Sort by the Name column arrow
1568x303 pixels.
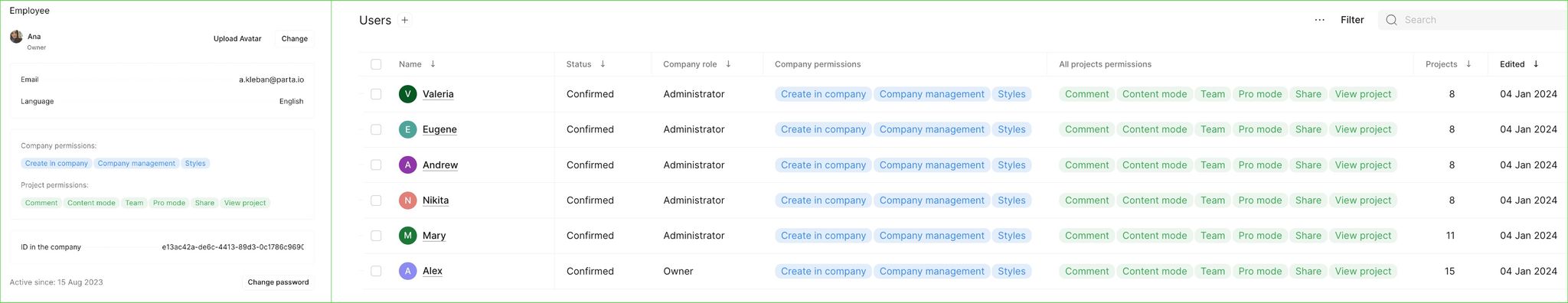(x=433, y=64)
